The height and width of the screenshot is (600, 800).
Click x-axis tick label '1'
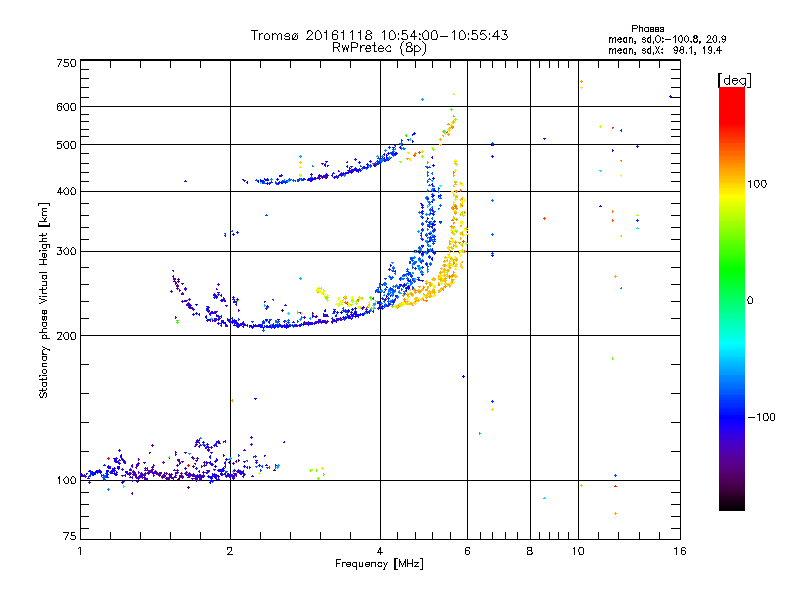pos(80,551)
